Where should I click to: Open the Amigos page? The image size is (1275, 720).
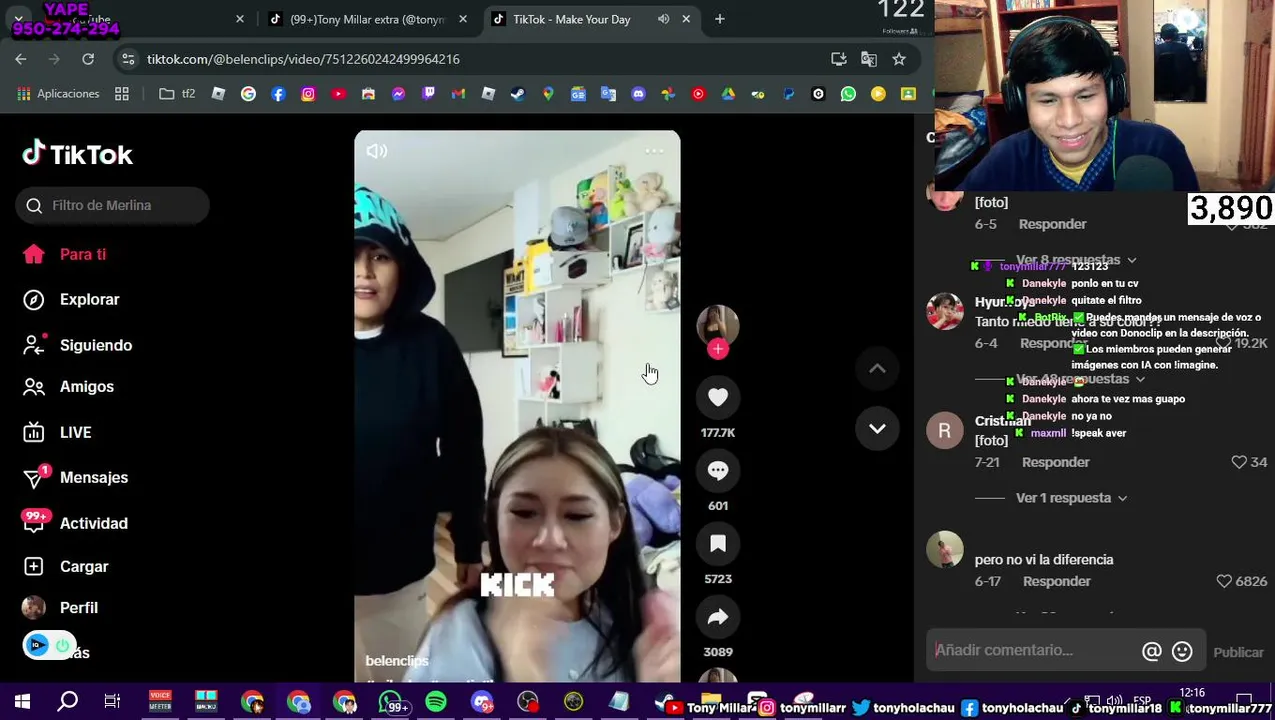point(68,386)
